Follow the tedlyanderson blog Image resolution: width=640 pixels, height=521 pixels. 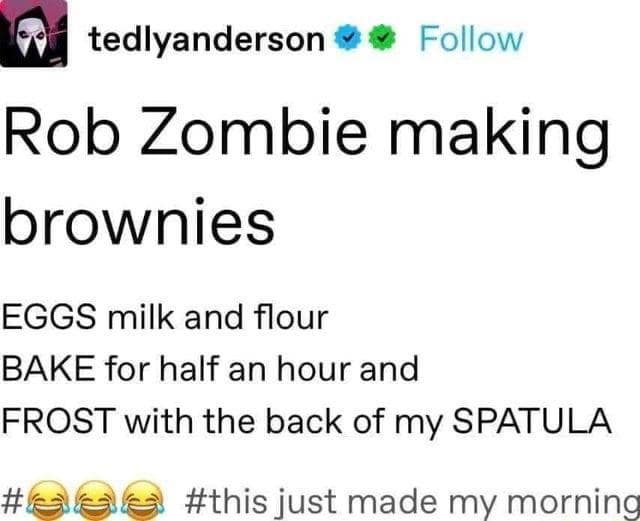471,40
